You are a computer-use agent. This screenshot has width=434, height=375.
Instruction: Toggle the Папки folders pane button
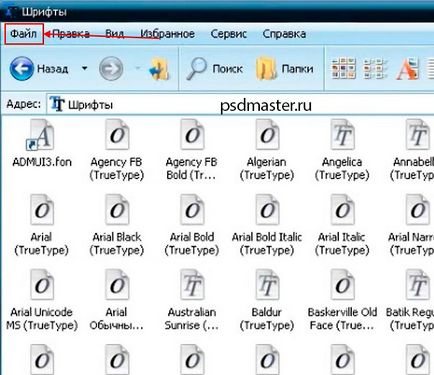285,69
